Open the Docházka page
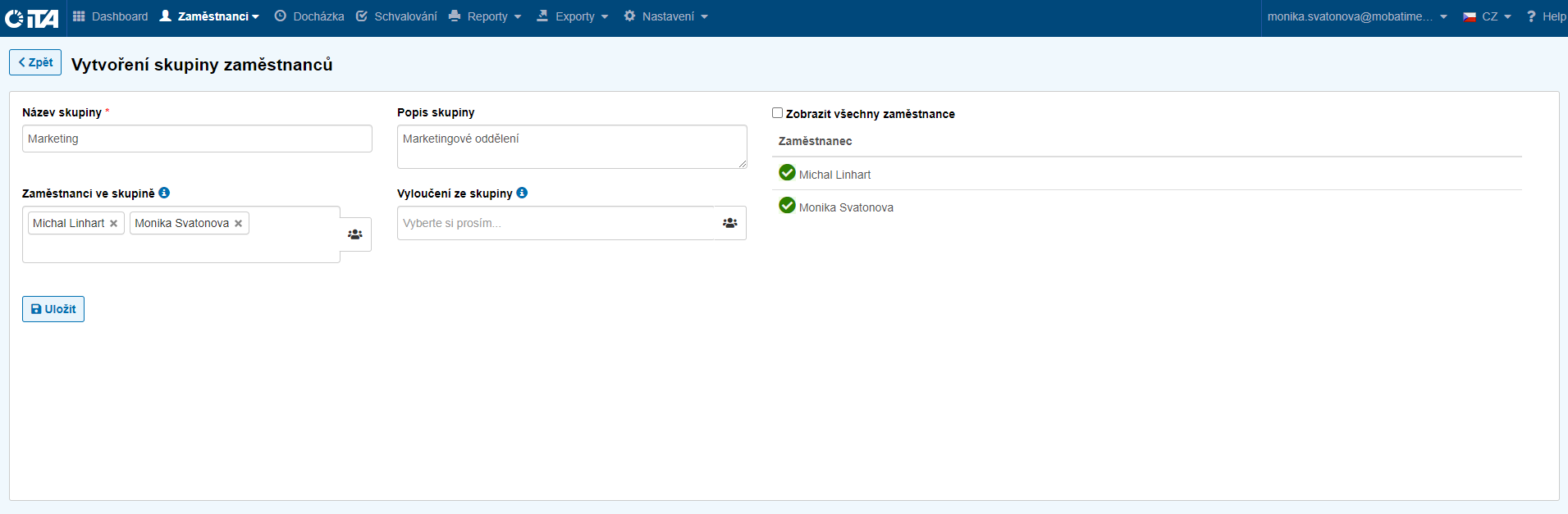The width and height of the screenshot is (1568, 514). coord(309,16)
